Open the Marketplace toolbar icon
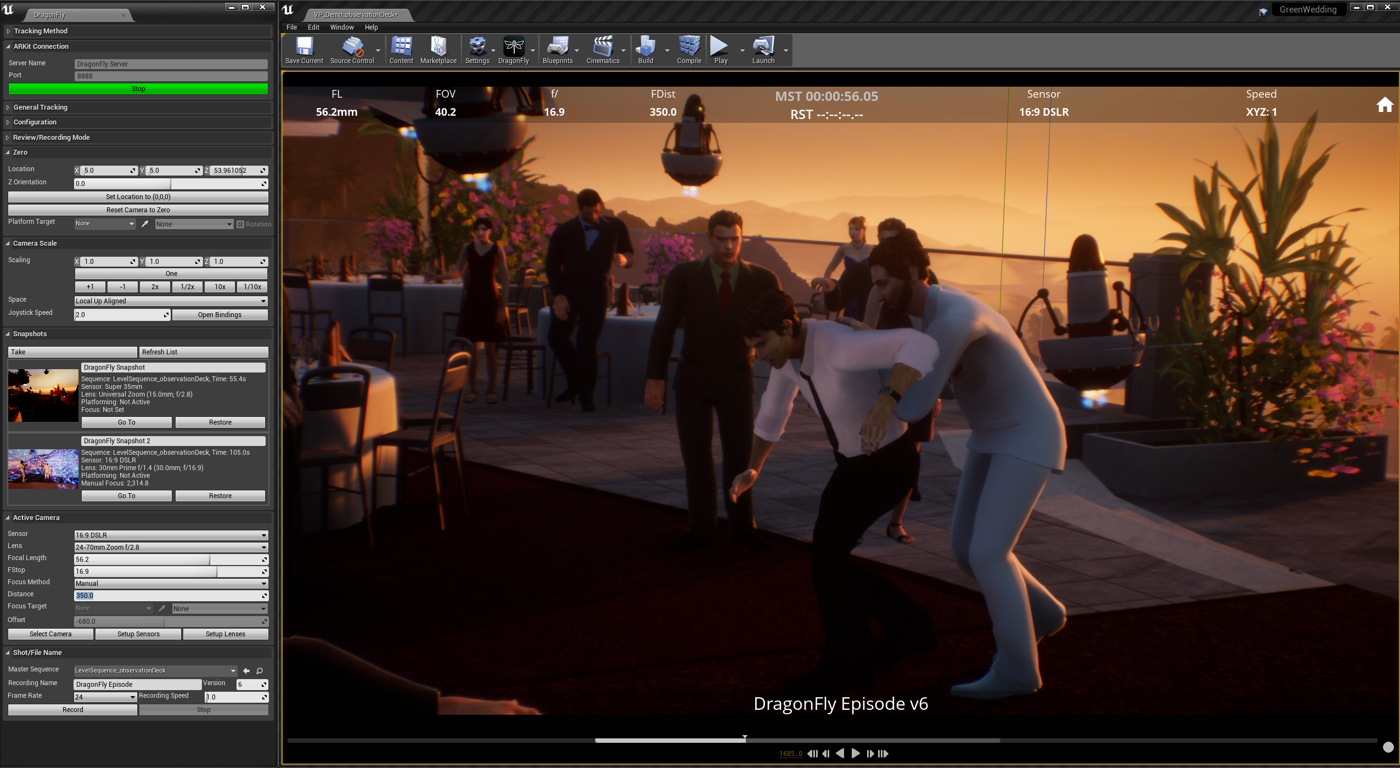The width and height of the screenshot is (1400, 768). [x=438, y=50]
